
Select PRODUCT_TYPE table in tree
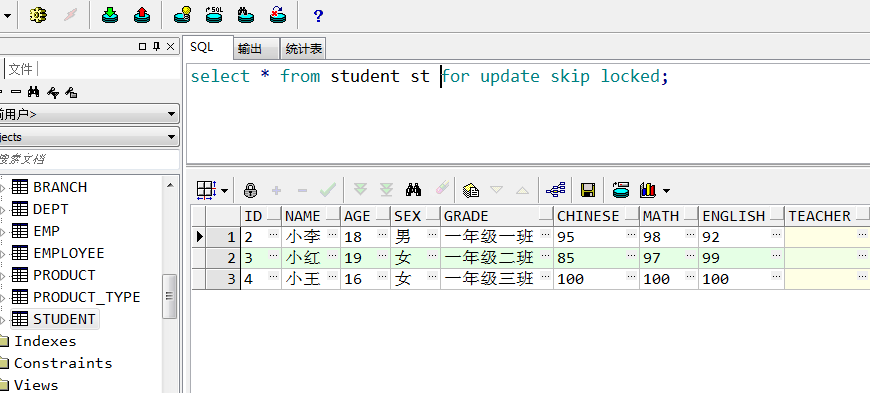[87, 297]
